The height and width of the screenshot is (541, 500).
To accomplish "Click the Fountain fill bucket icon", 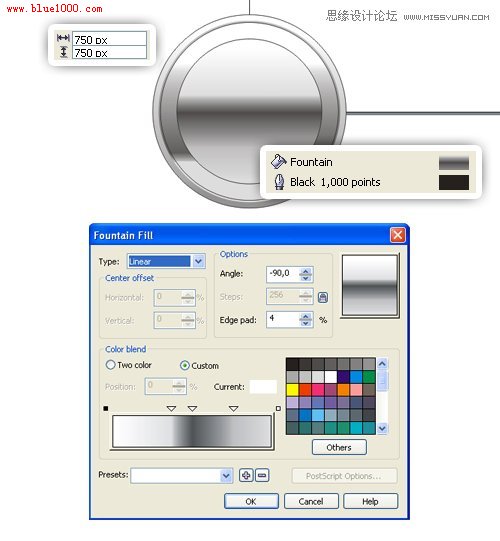I will coord(278,161).
